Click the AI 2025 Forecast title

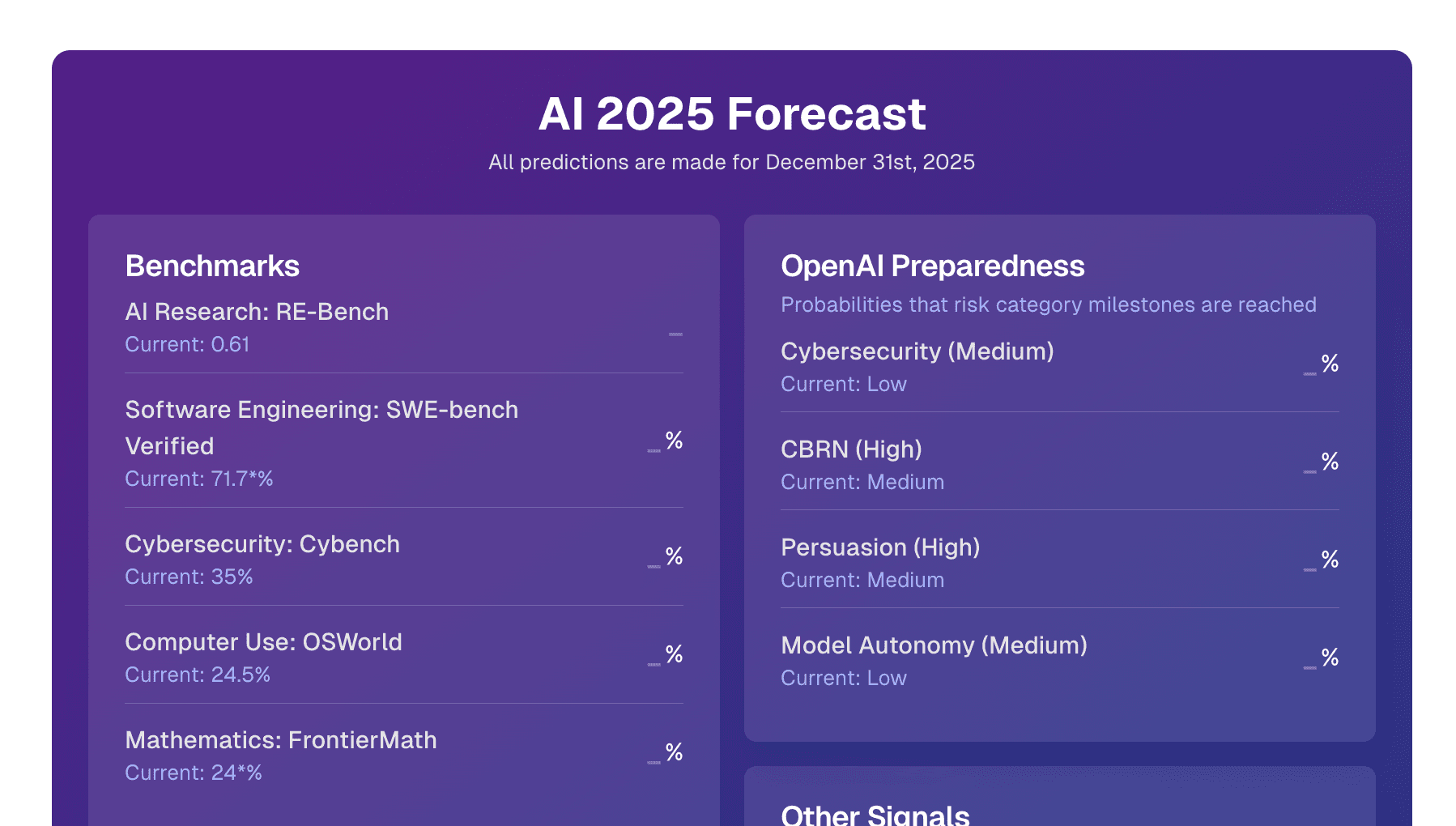pyautogui.click(x=733, y=114)
